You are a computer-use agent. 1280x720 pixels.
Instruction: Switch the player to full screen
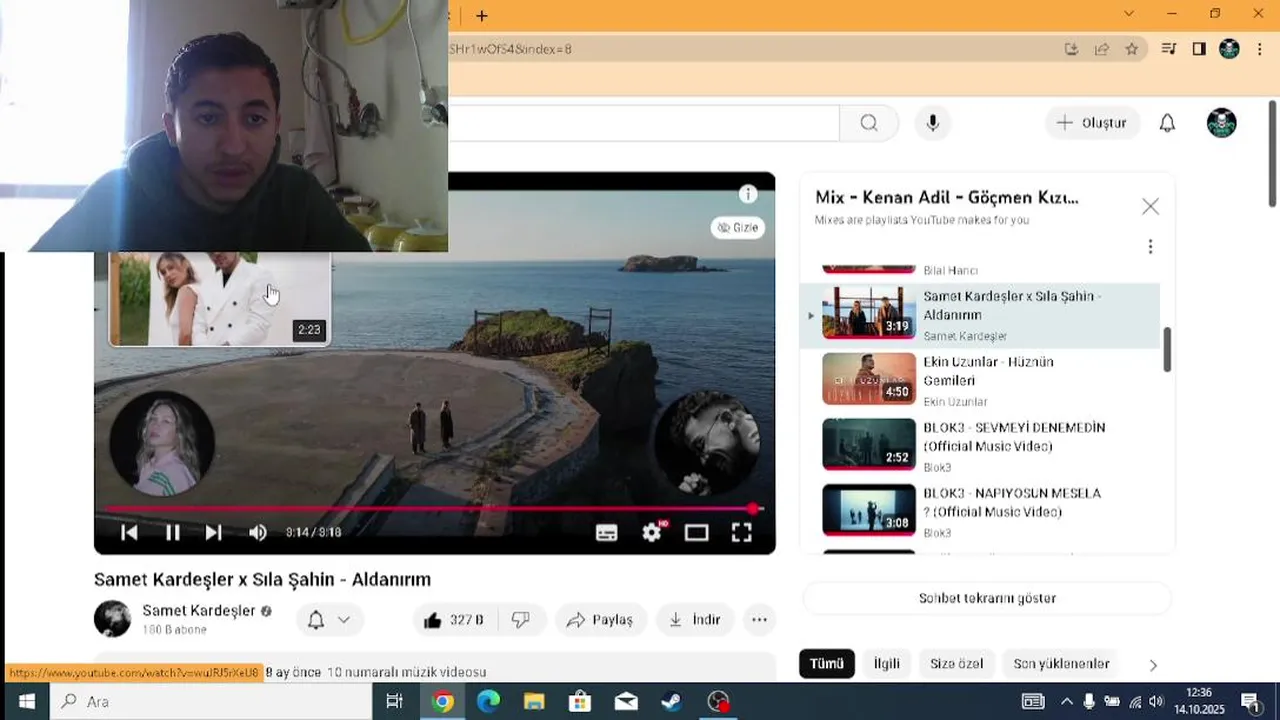(x=741, y=533)
